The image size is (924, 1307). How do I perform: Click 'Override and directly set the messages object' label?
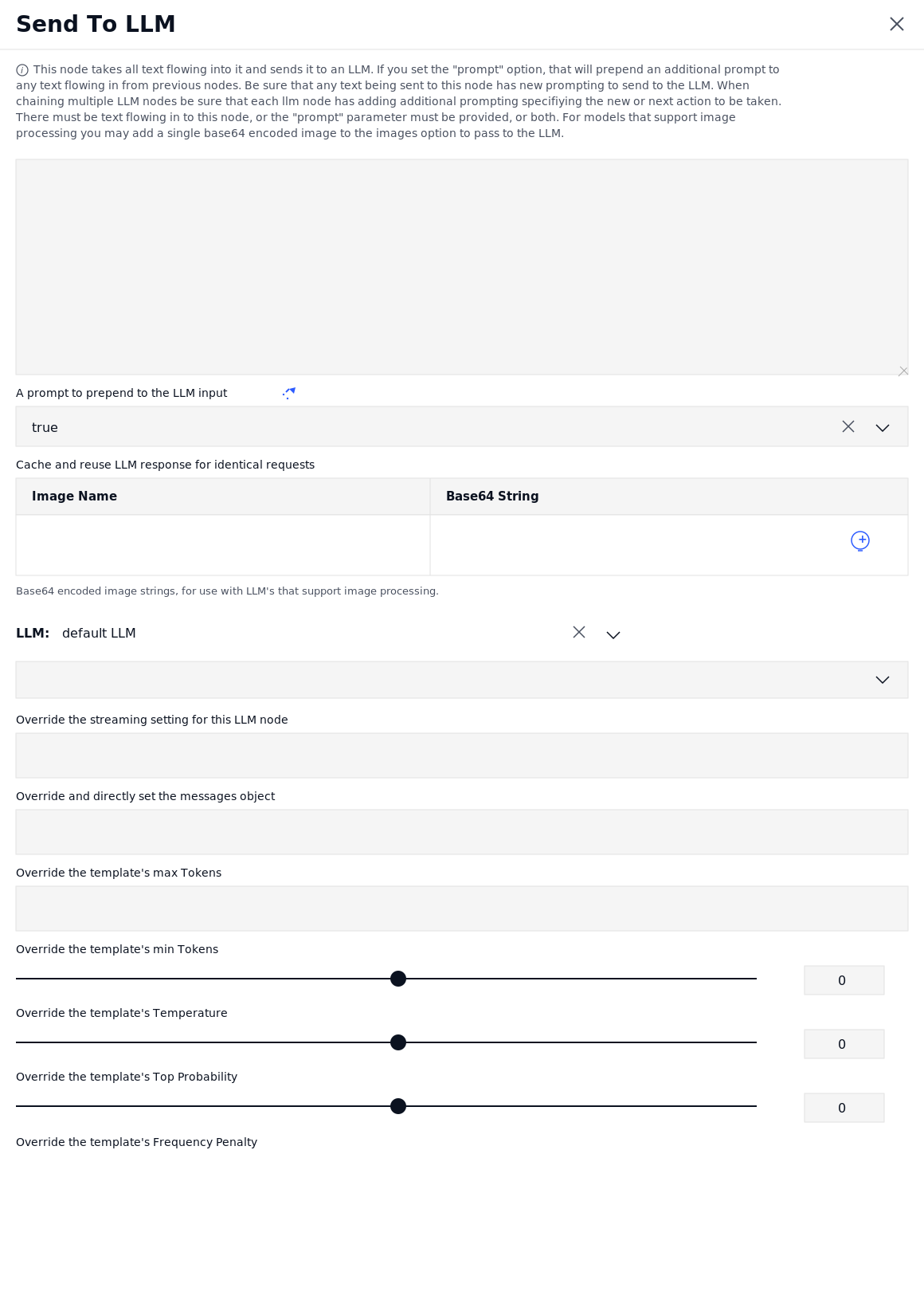(145, 796)
